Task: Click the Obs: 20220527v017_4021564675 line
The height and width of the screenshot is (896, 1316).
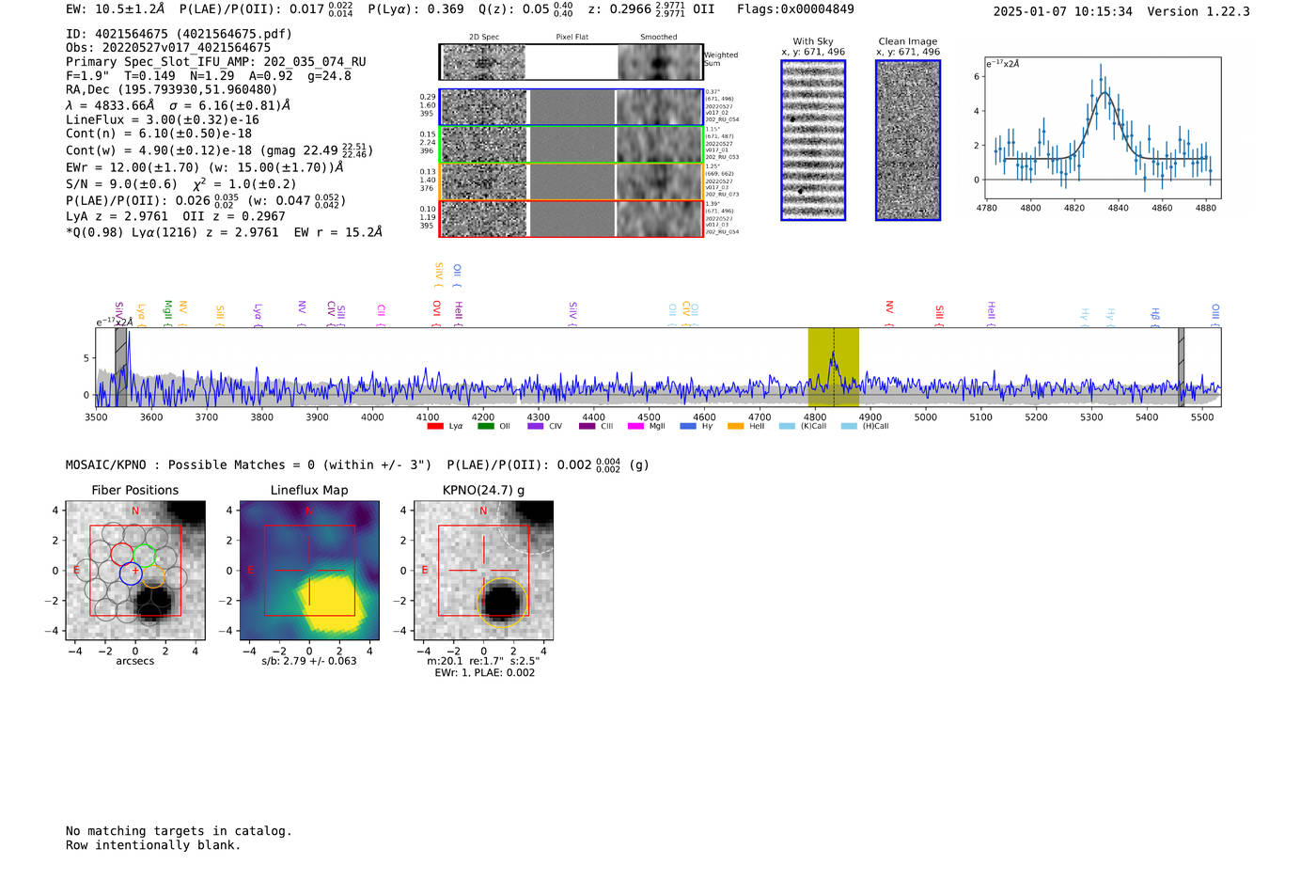Action: (x=168, y=48)
